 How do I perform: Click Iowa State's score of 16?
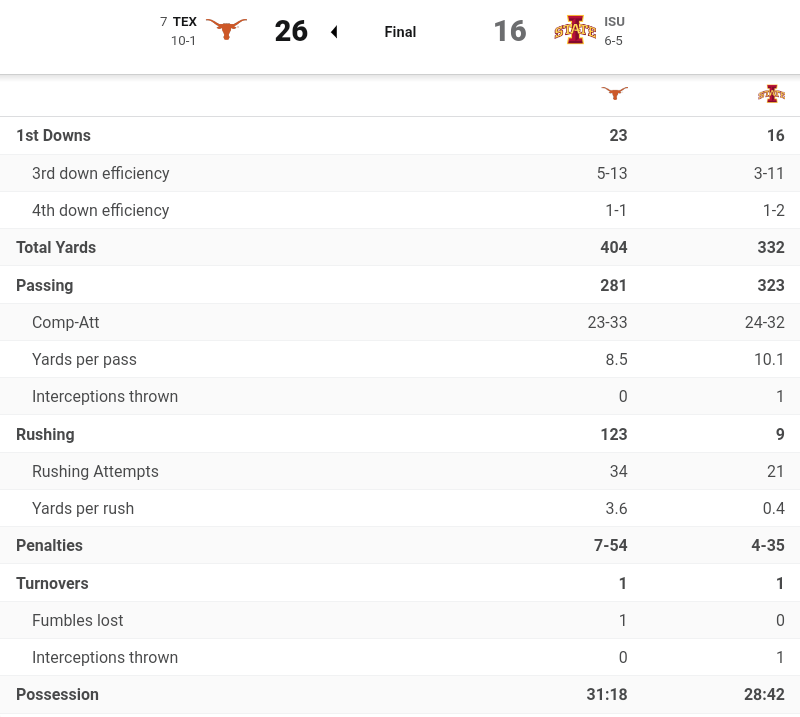pyautogui.click(x=510, y=31)
